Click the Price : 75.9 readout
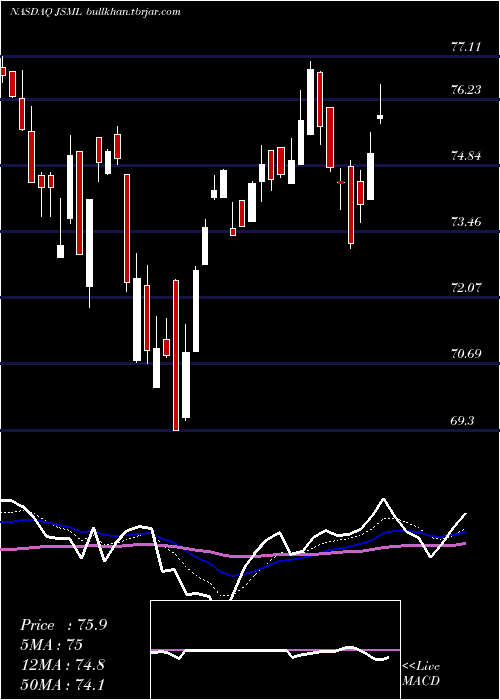This screenshot has height=700, width=500. pos(63,625)
